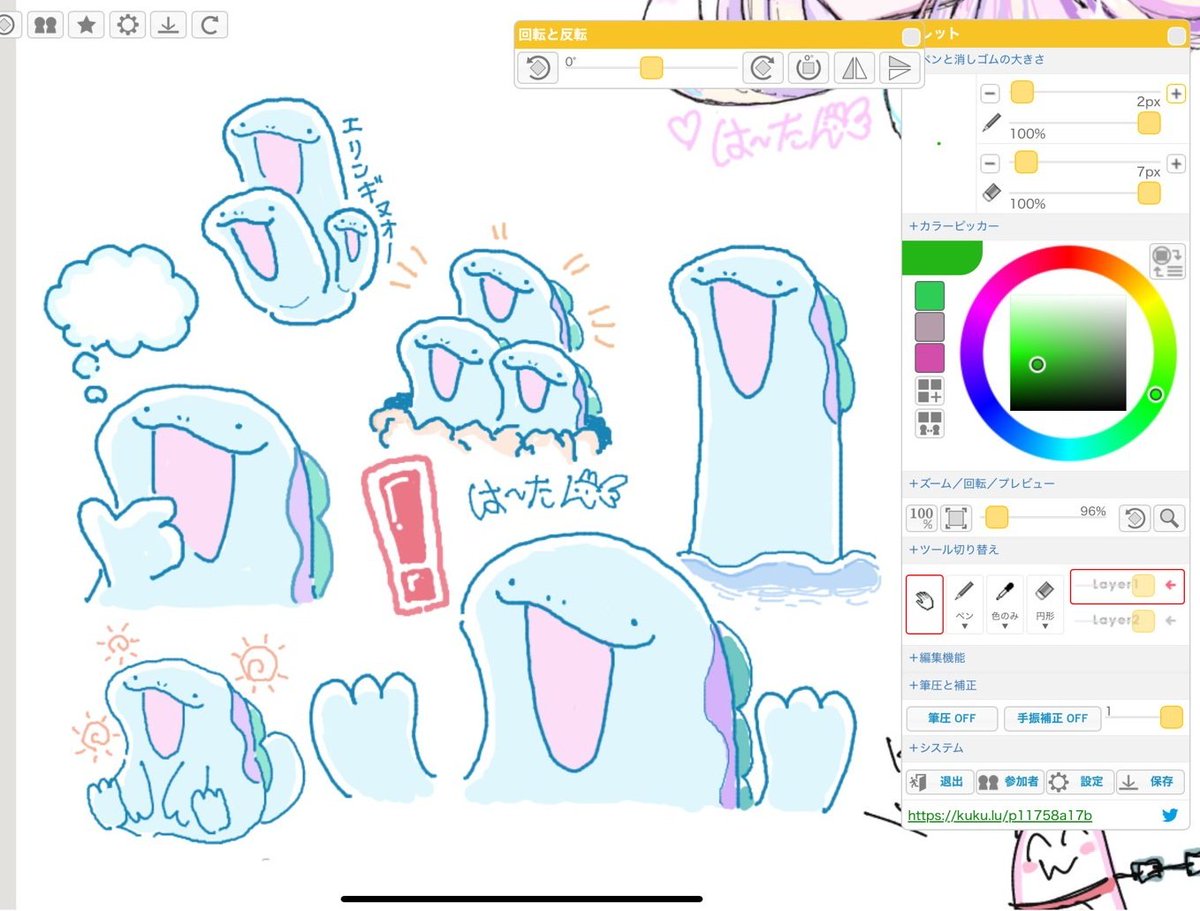The width and height of the screenshot is (1200, 911).
Task: Click the redo circular arrow icon
Action: click(209, 24)
